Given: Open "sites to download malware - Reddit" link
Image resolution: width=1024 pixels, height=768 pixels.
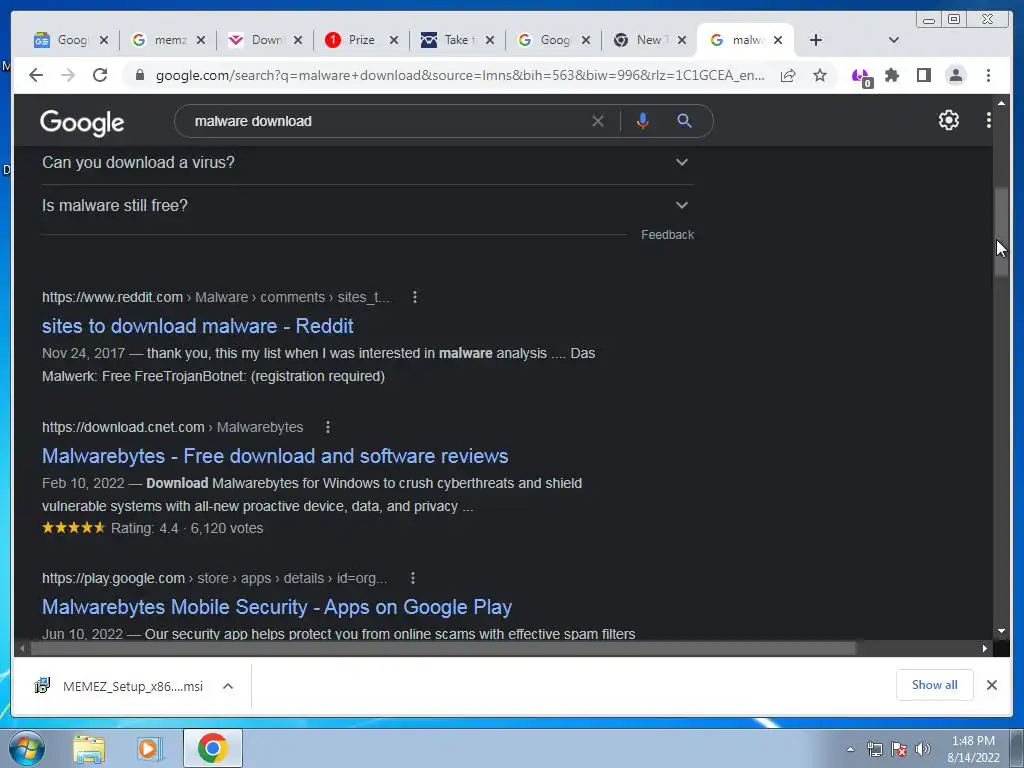Looking at the screenshot, I should point(197,326).
